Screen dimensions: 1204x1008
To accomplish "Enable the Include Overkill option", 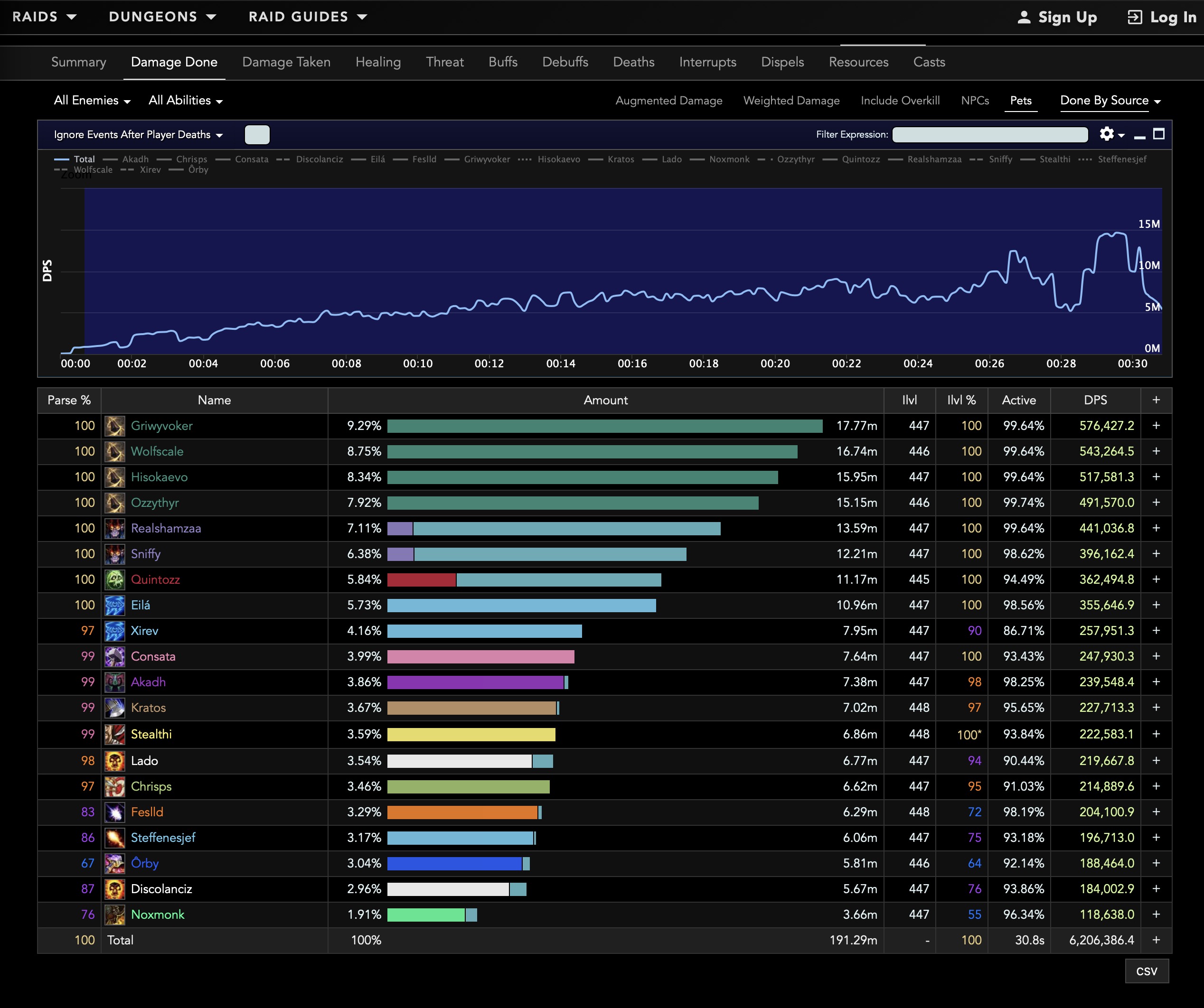I will 900,100.
